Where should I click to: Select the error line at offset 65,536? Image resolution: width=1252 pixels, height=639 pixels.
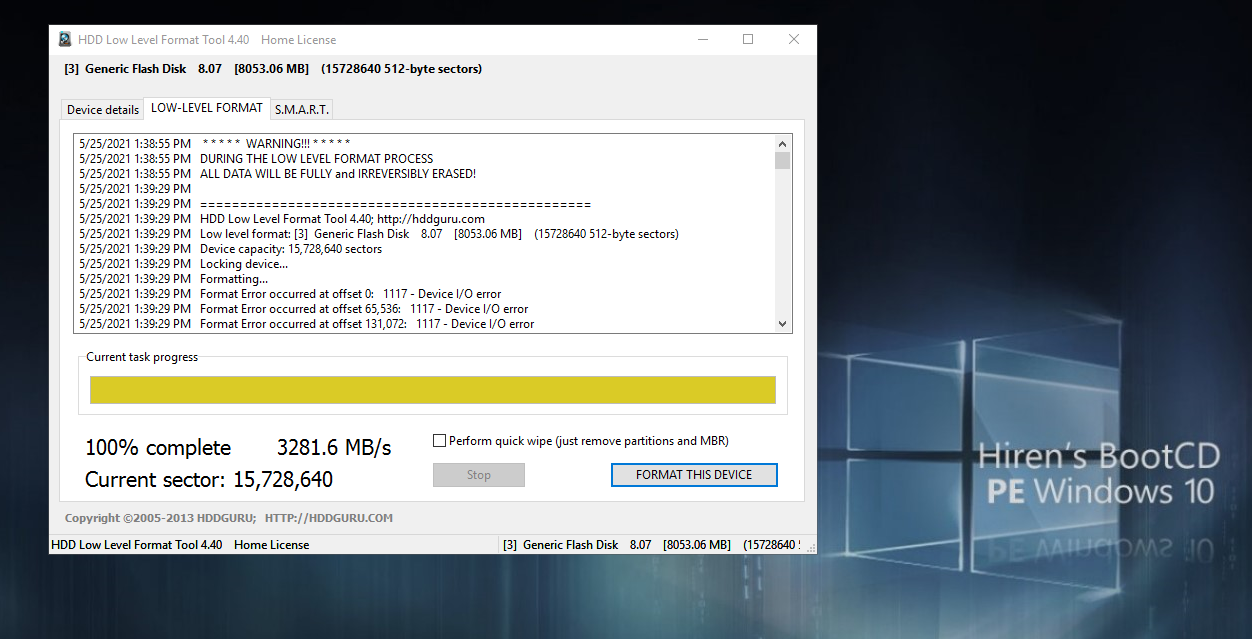(304, 309)
